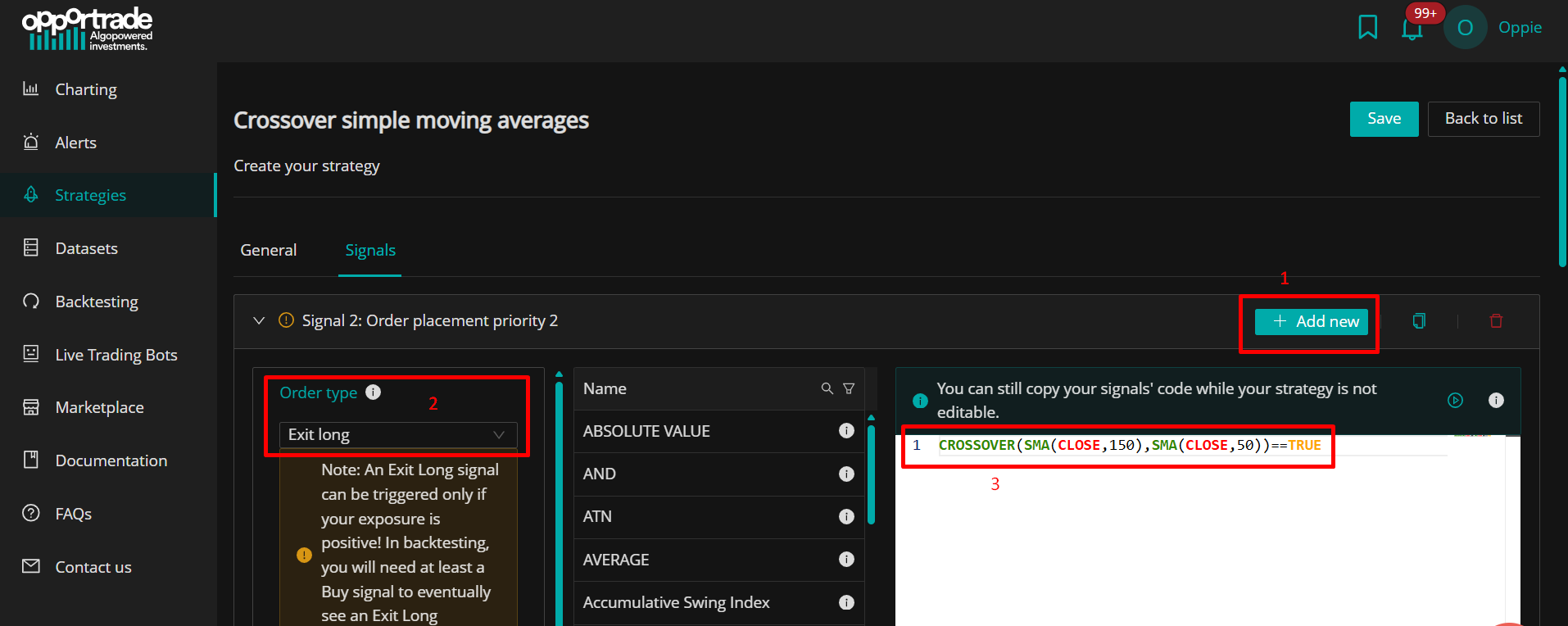This screenshot has width=1568, height=626.
Task: Click the Charting sidebar icon
Action: [31, 88]
